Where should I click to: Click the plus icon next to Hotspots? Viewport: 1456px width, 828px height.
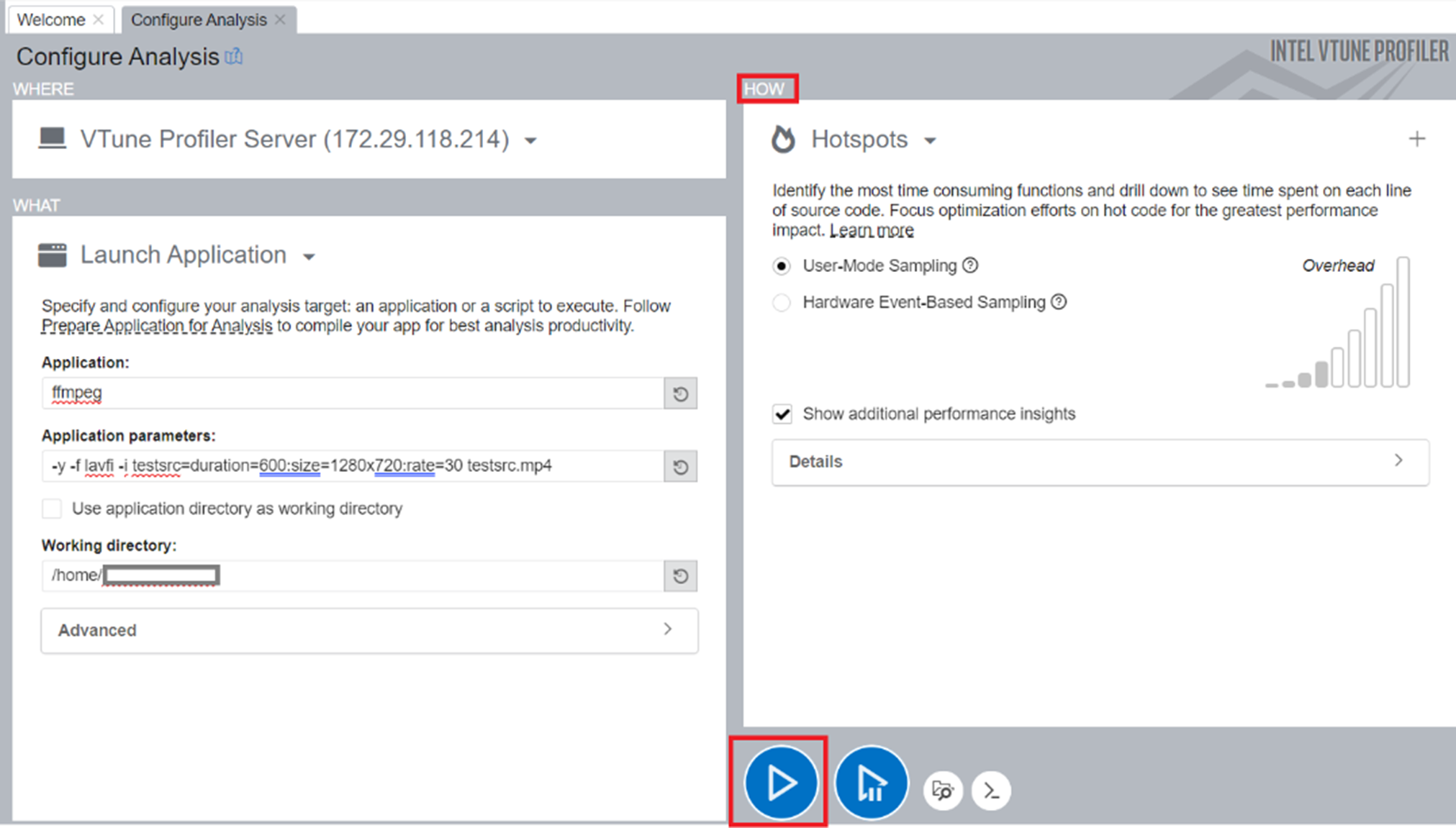point(1416,139)
